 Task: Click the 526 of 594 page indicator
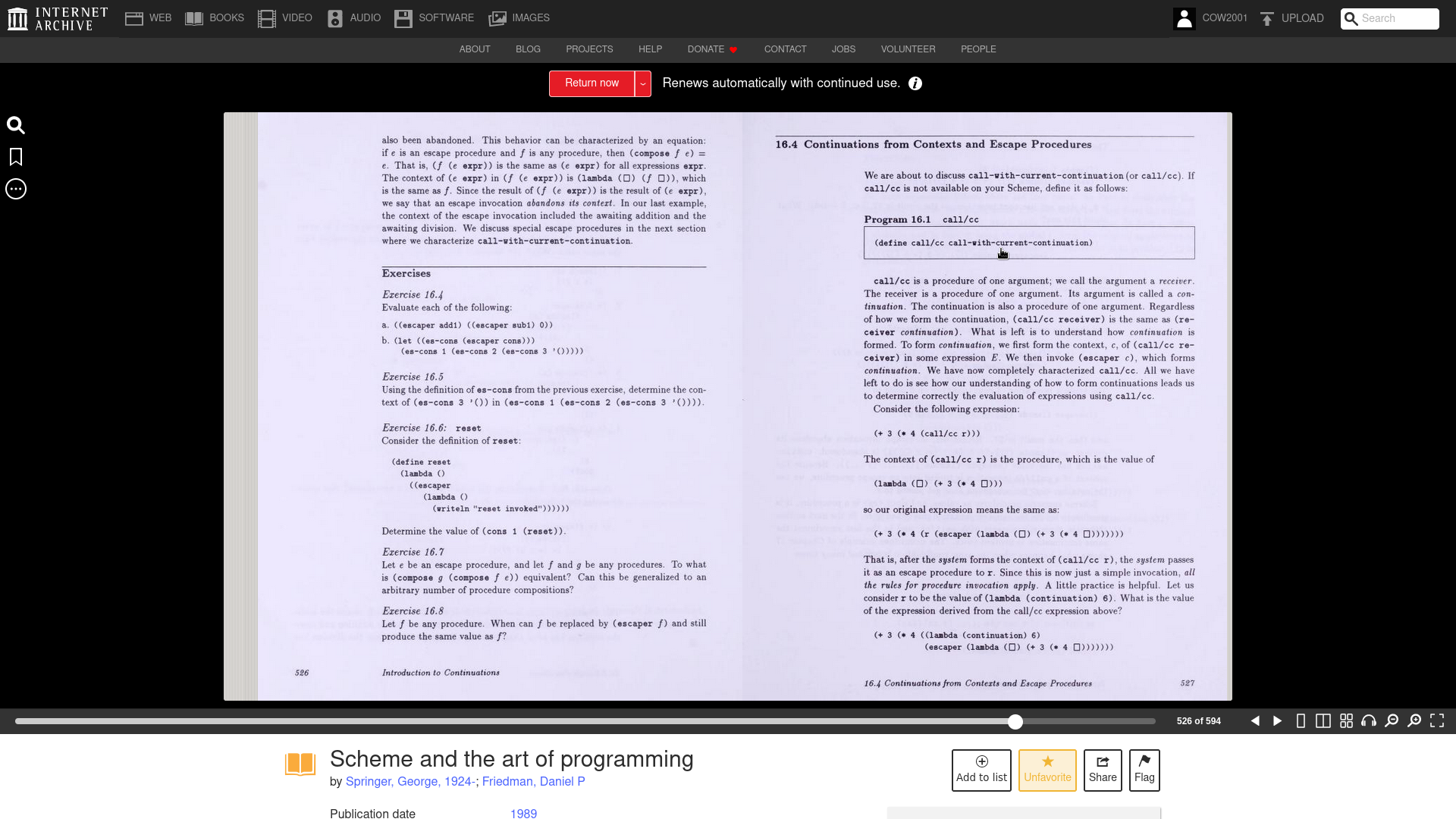[x=1198, y=721]
